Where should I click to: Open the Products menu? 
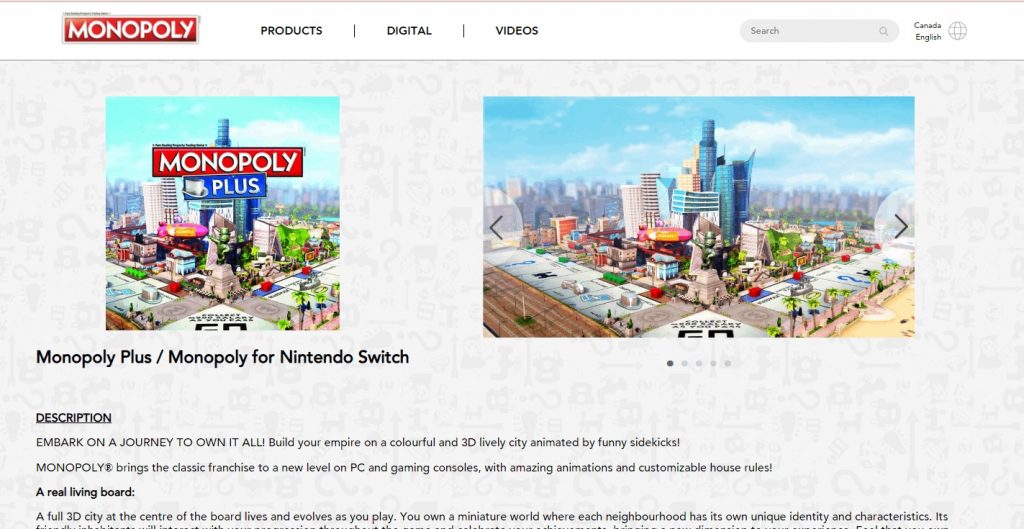pos(291,31)
